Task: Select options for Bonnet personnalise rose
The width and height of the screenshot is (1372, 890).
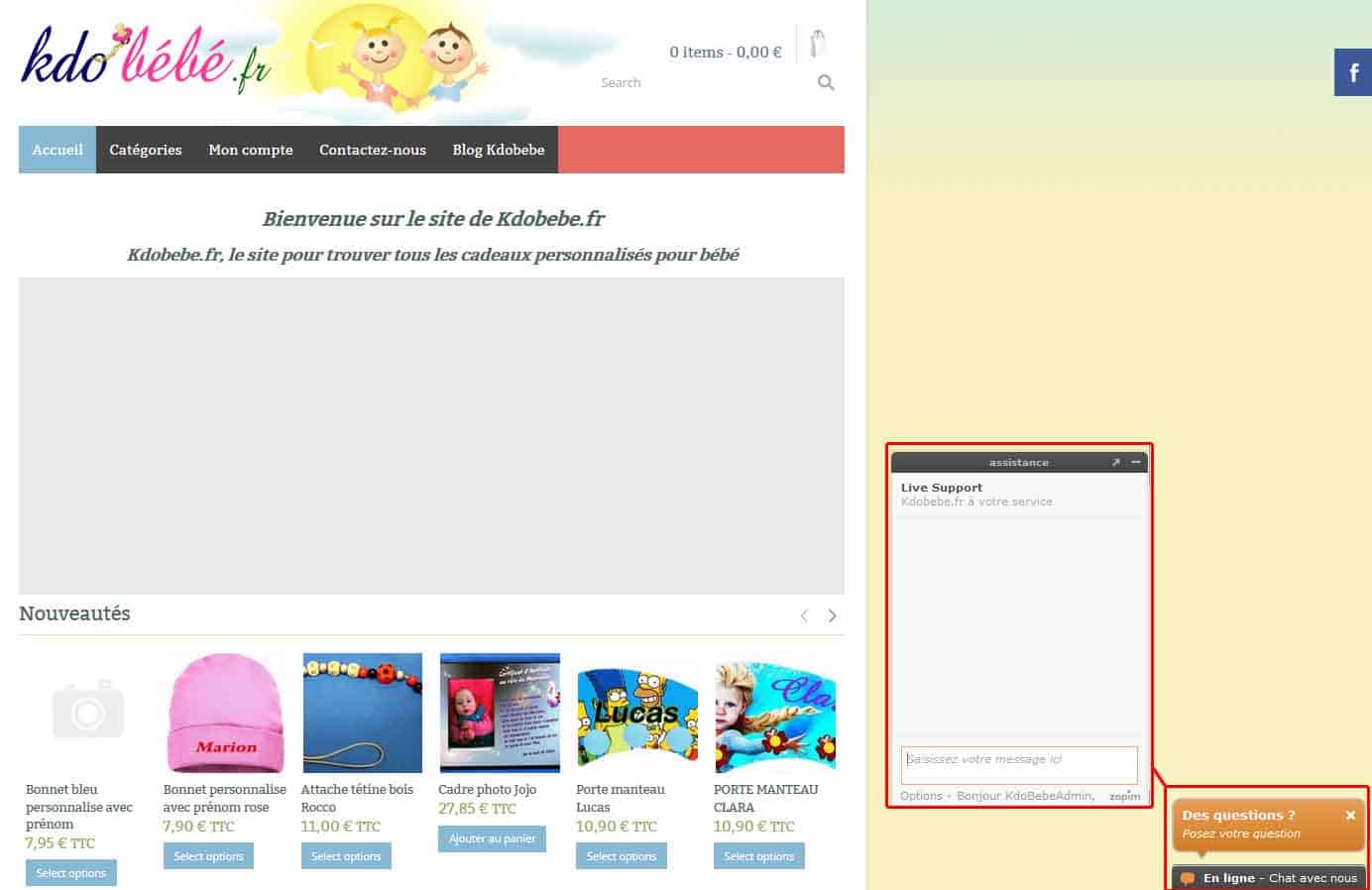Action: click(x=208, y=856)
